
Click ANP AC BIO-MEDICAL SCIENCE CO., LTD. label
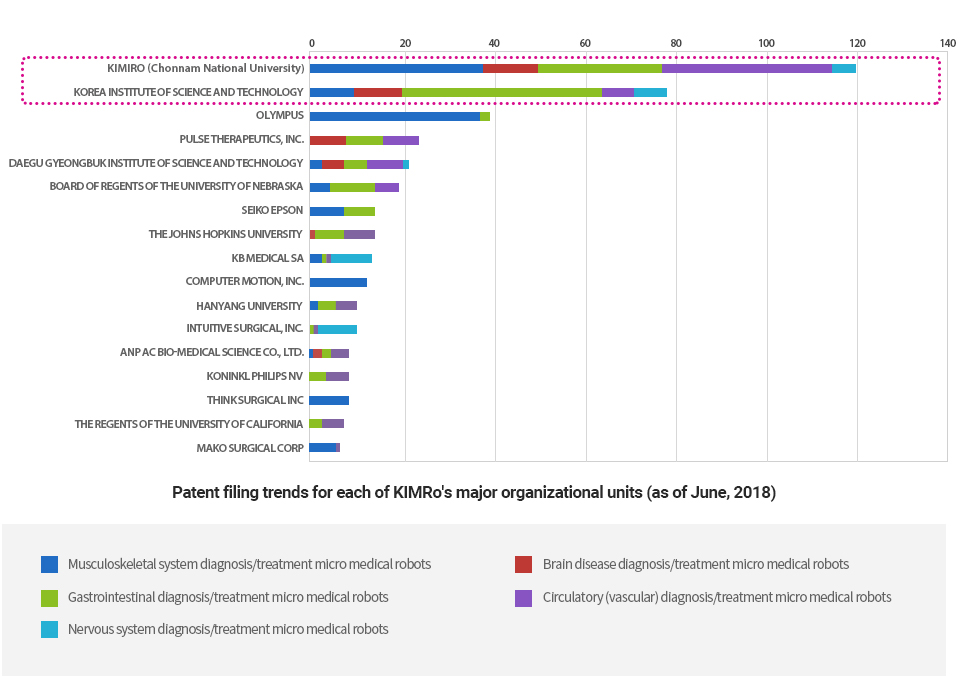pos(212,352)
